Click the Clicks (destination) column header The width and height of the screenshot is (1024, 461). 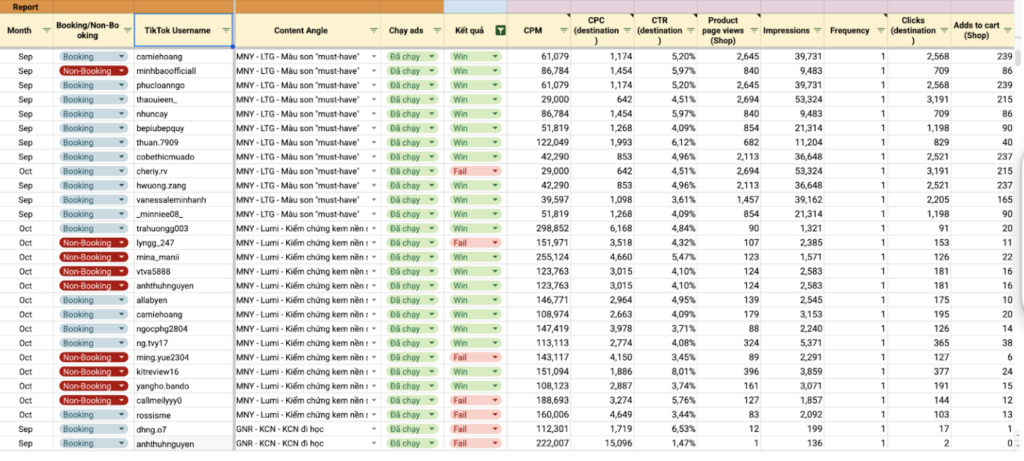(914, 31)
